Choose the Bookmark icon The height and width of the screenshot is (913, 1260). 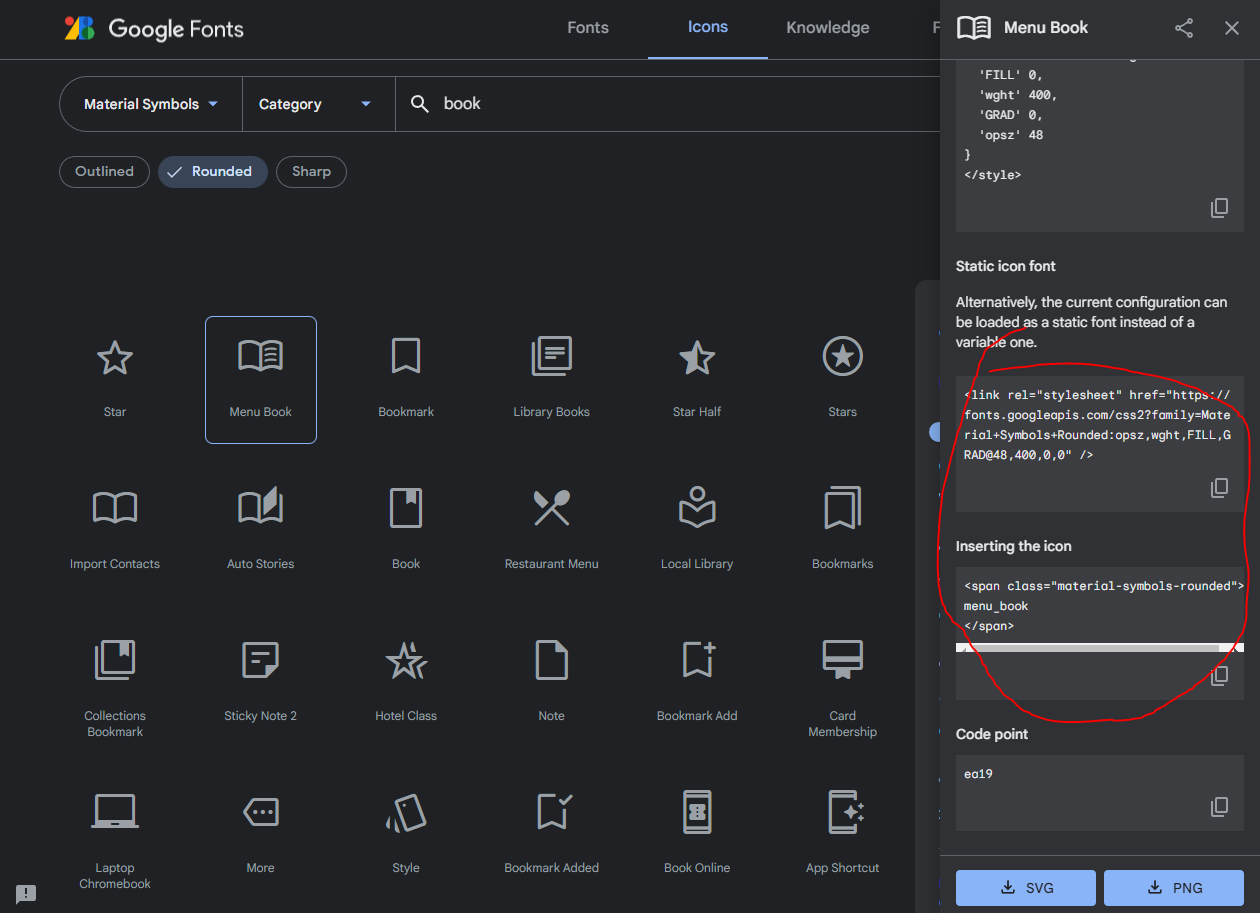406,357
